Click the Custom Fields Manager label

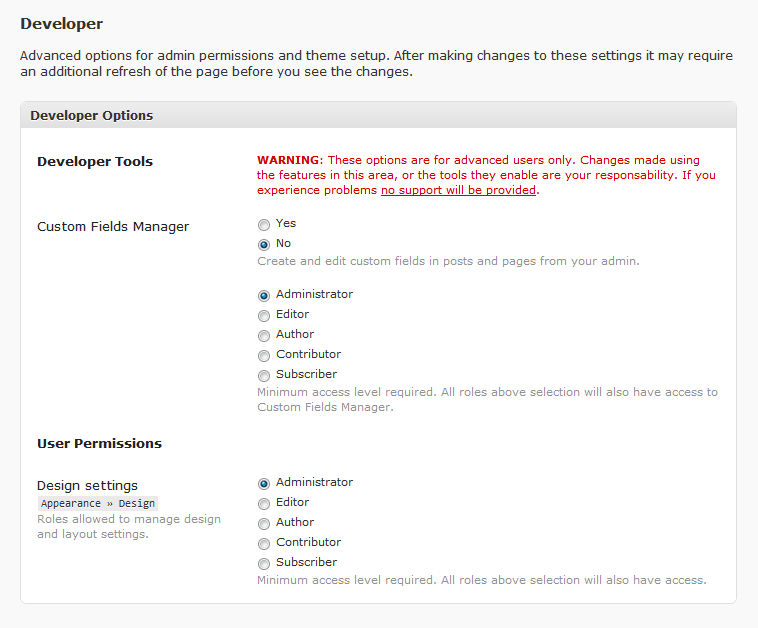coord(113,226)
